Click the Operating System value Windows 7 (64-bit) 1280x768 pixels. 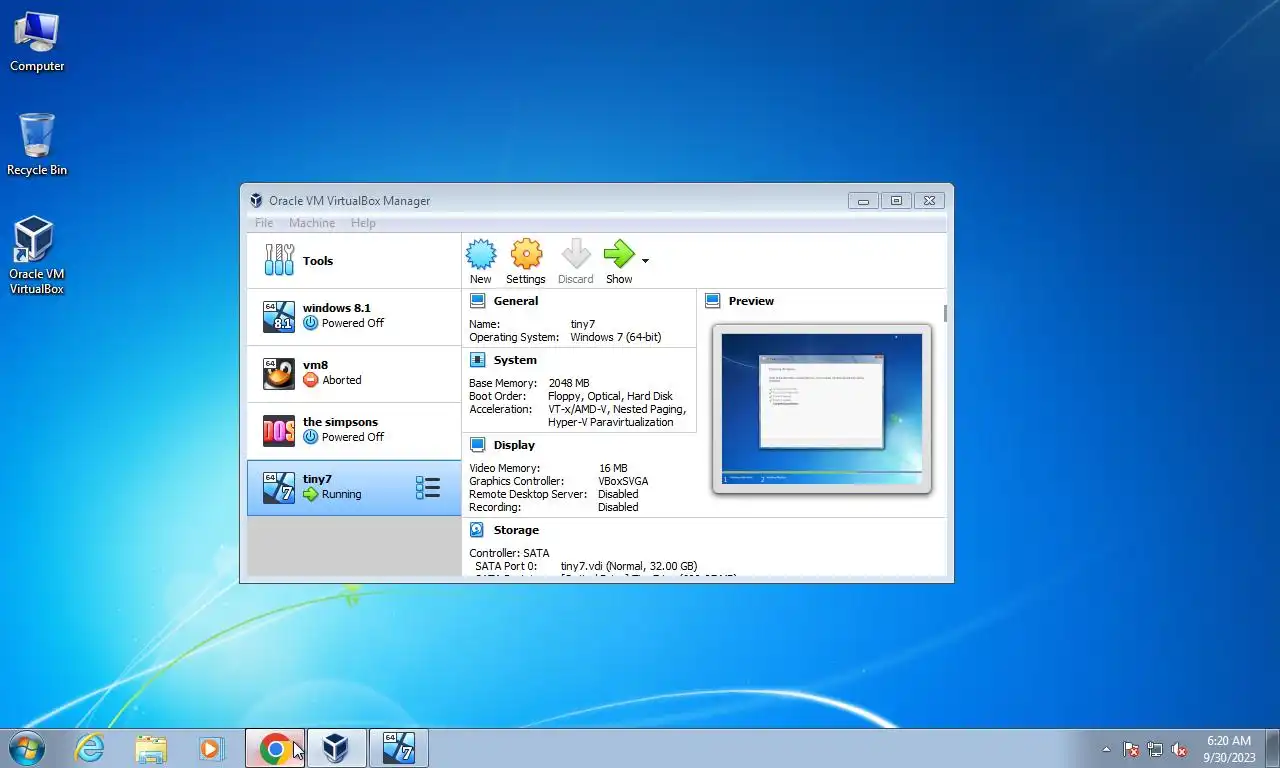pos(616,337)
